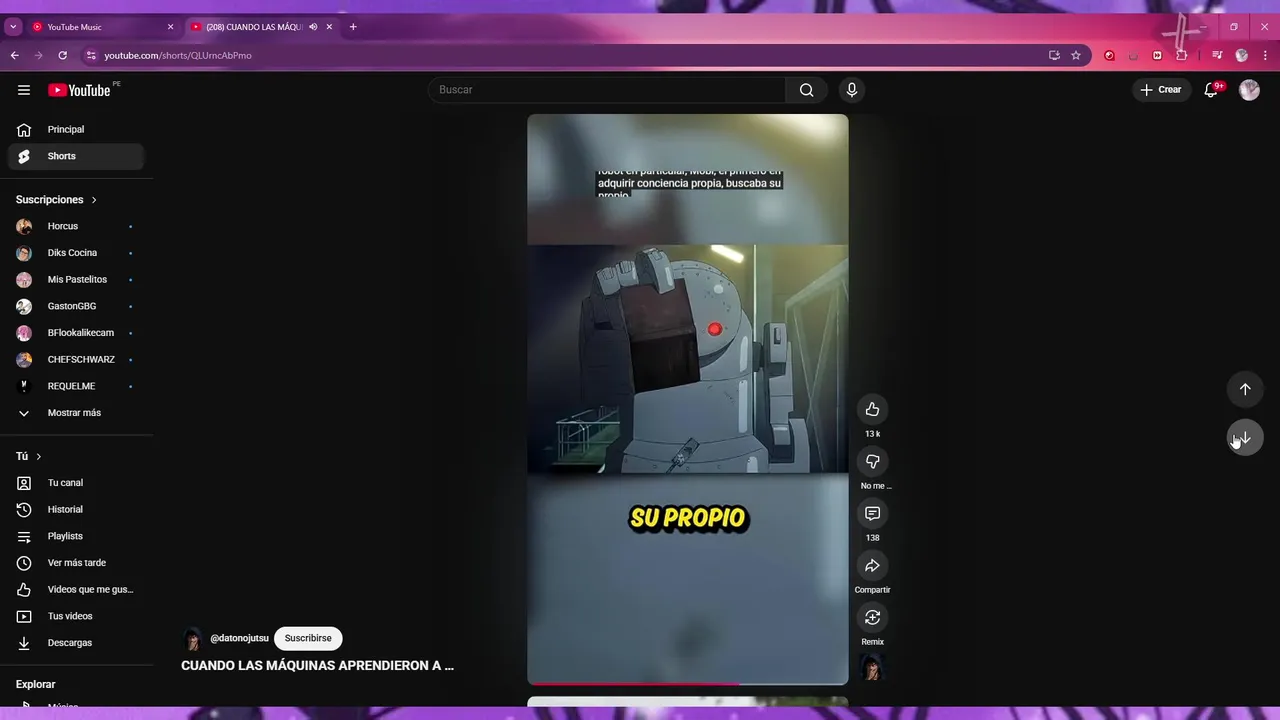Go to the previous short arrow
Image resolution: width=1280 pixels, height=720 pixels.
click(x=1245, y=389)
